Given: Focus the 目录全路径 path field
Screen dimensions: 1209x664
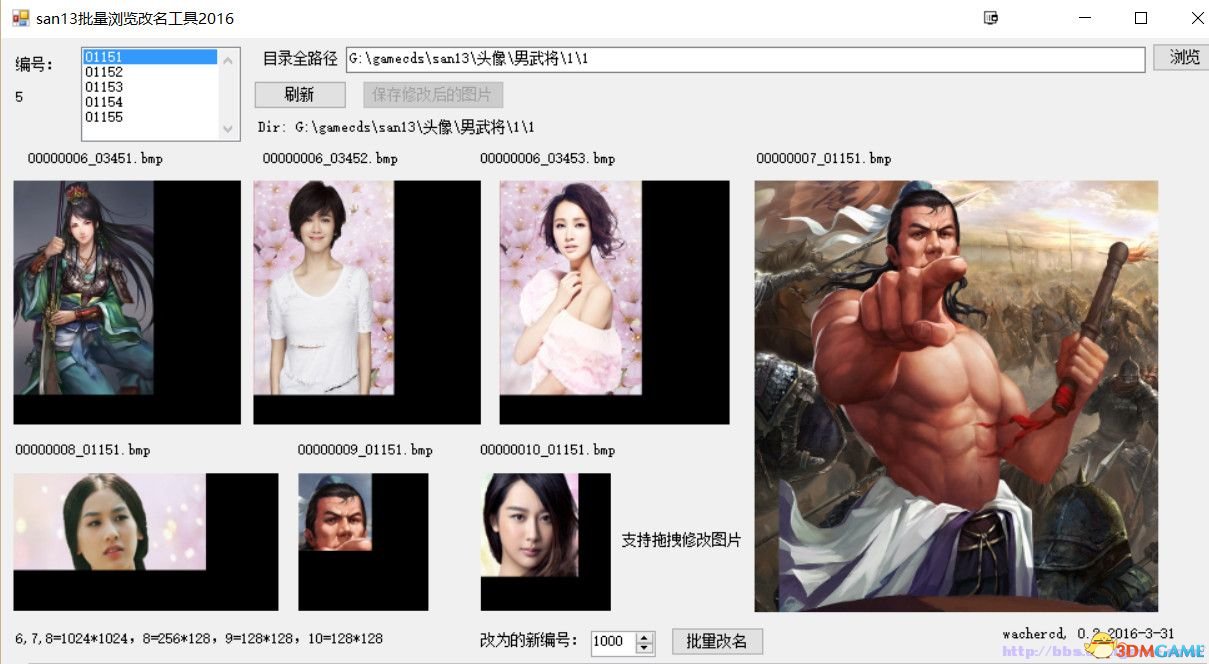Looking at the screenshot, I should click(745, 59).
